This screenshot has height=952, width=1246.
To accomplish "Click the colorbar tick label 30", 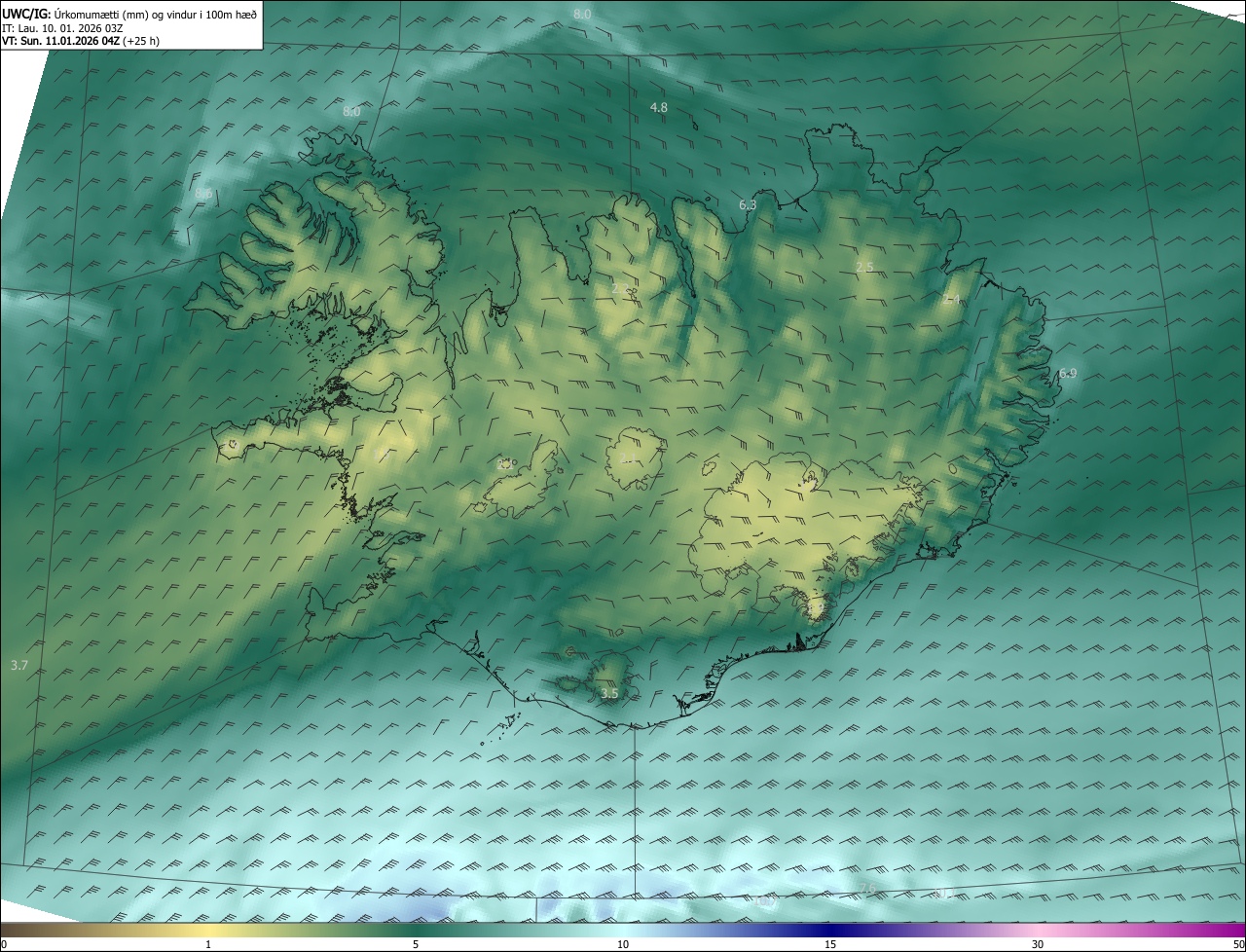I will pyautogui.click(x=1038, y=944).
